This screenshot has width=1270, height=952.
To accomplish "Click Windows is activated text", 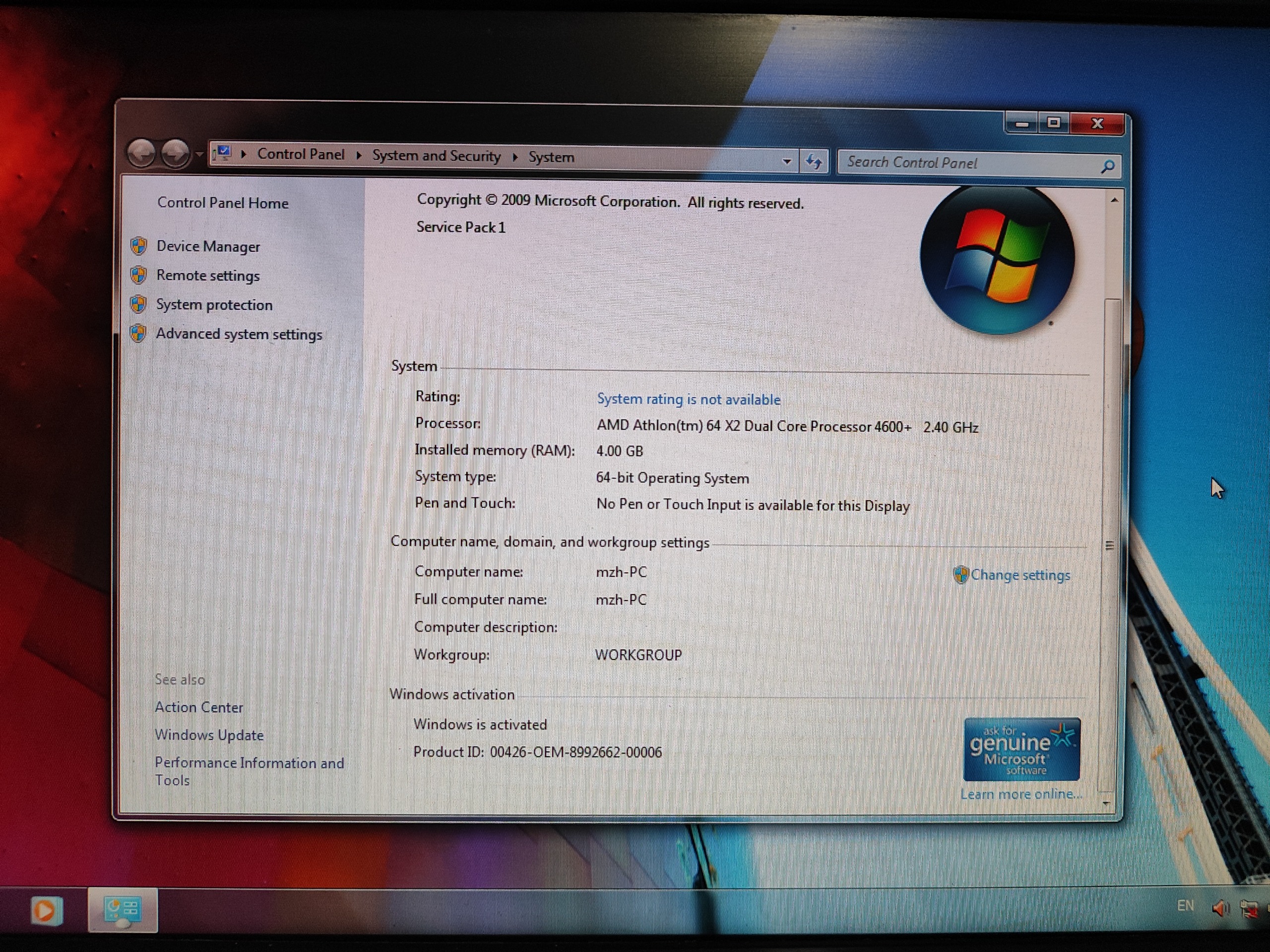I will (480, 724).
